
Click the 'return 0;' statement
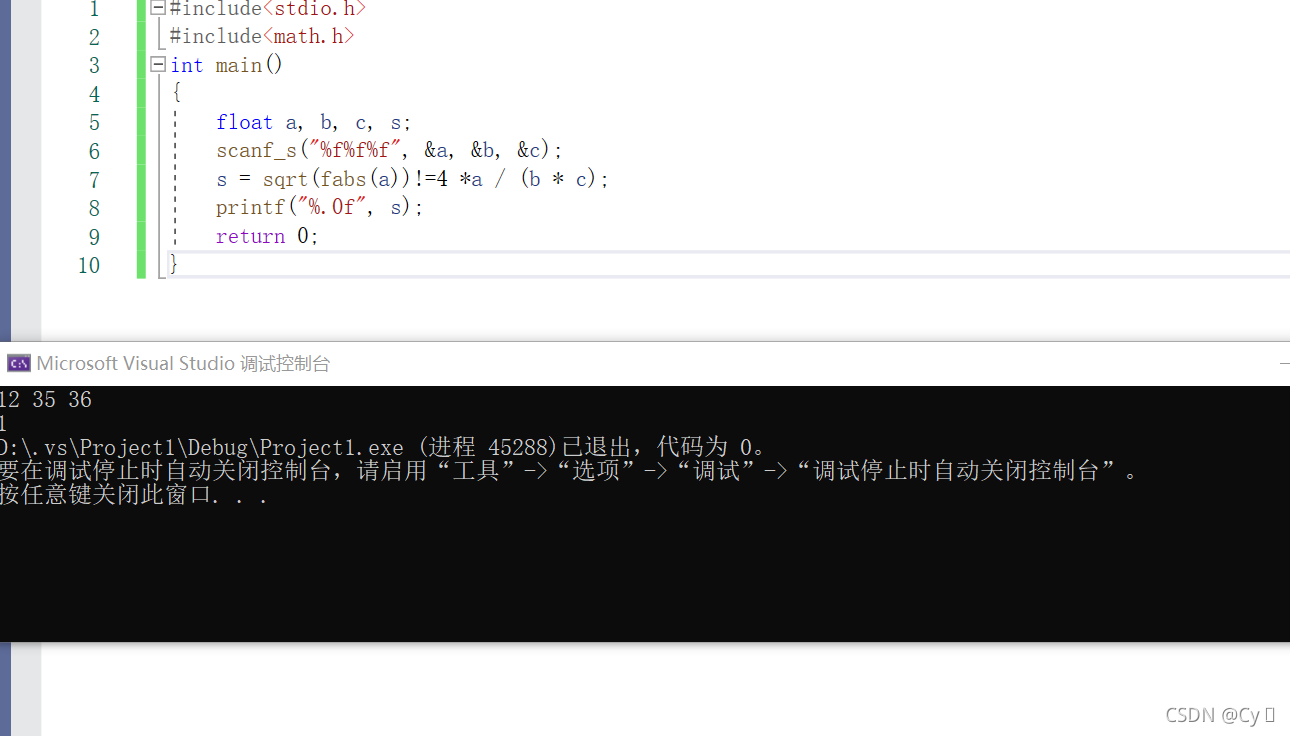click(x=267, y=237)
